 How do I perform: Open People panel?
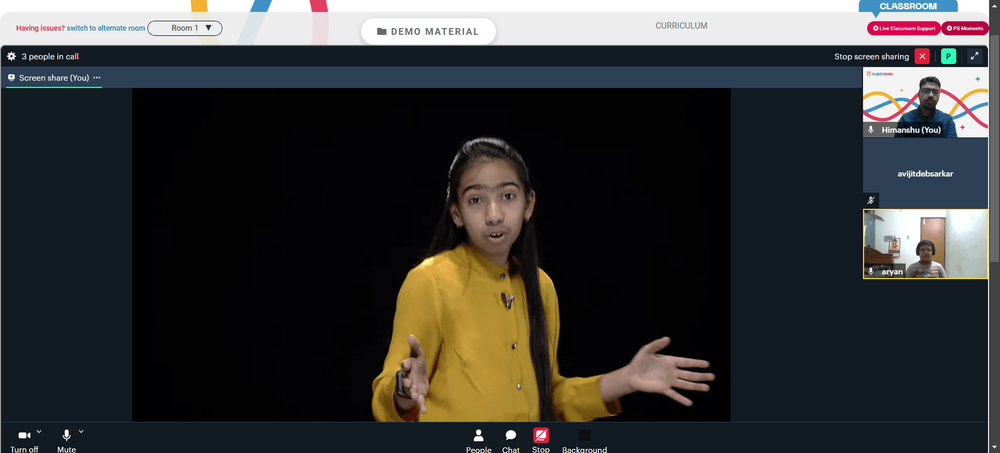(x=478, y=441)
